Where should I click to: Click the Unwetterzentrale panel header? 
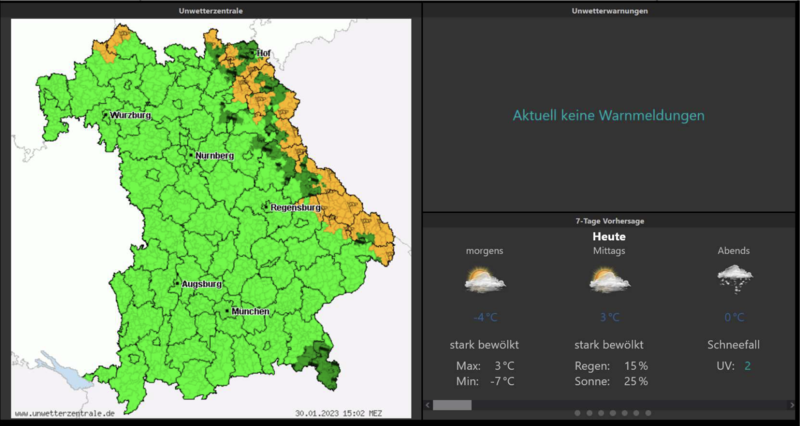tap(210, 11)
